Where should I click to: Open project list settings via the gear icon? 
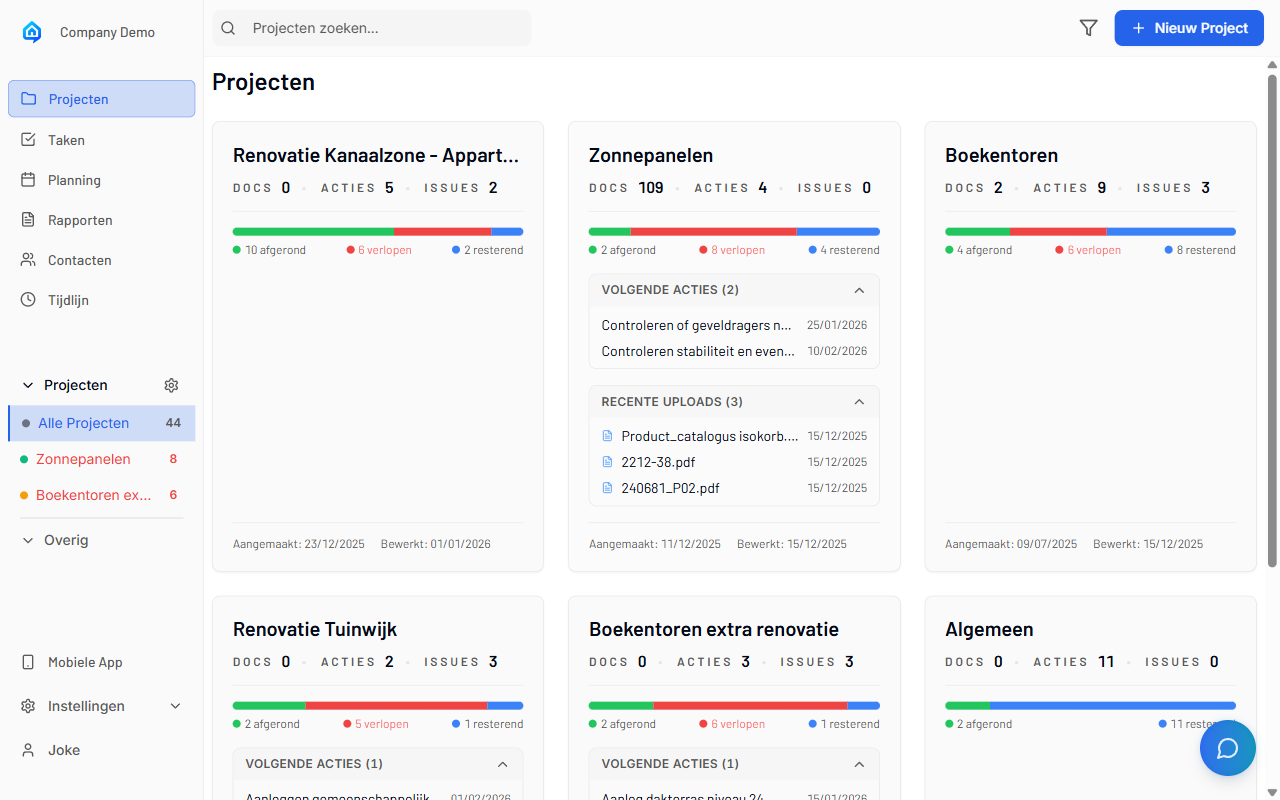tap(171, 385)
